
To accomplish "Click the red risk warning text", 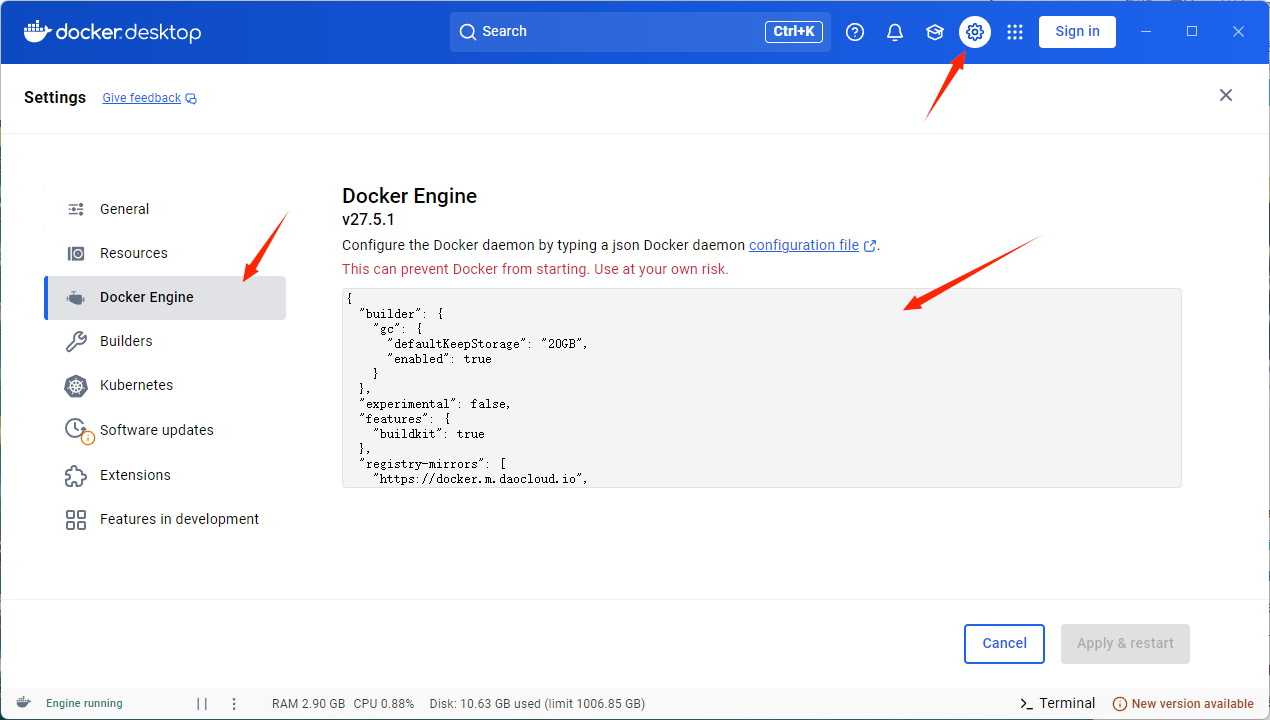I will point(535,269).
